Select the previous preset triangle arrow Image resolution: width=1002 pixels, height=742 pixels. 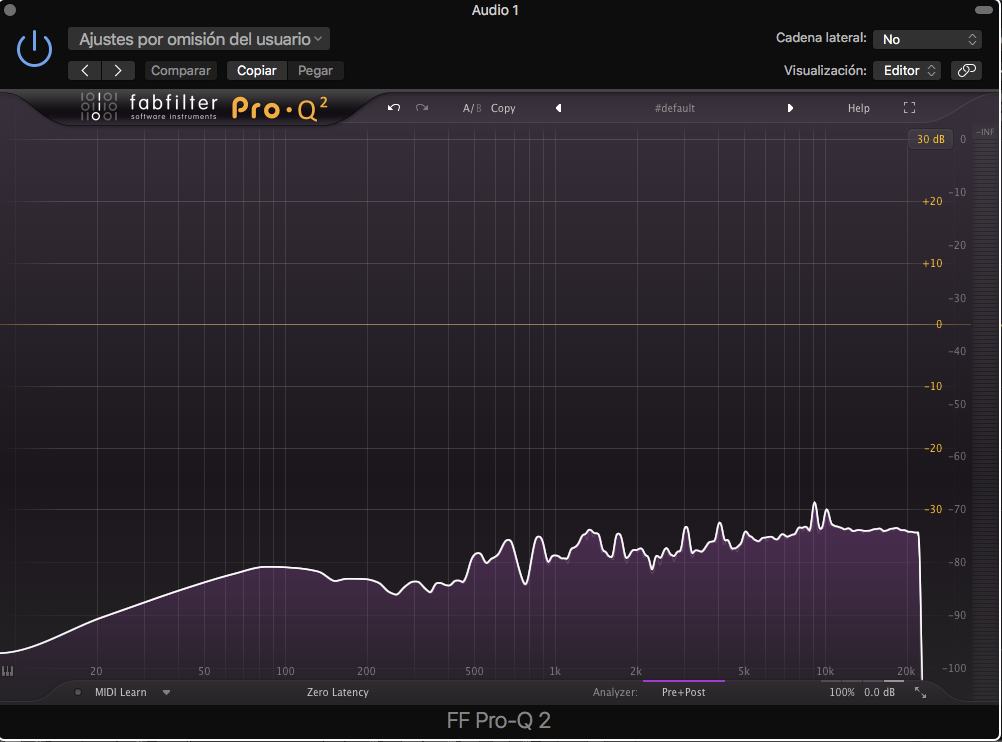(x=558, y=108)
